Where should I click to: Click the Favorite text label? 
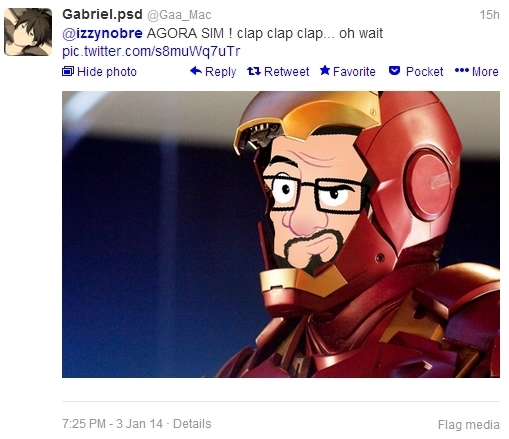(354, 71)
